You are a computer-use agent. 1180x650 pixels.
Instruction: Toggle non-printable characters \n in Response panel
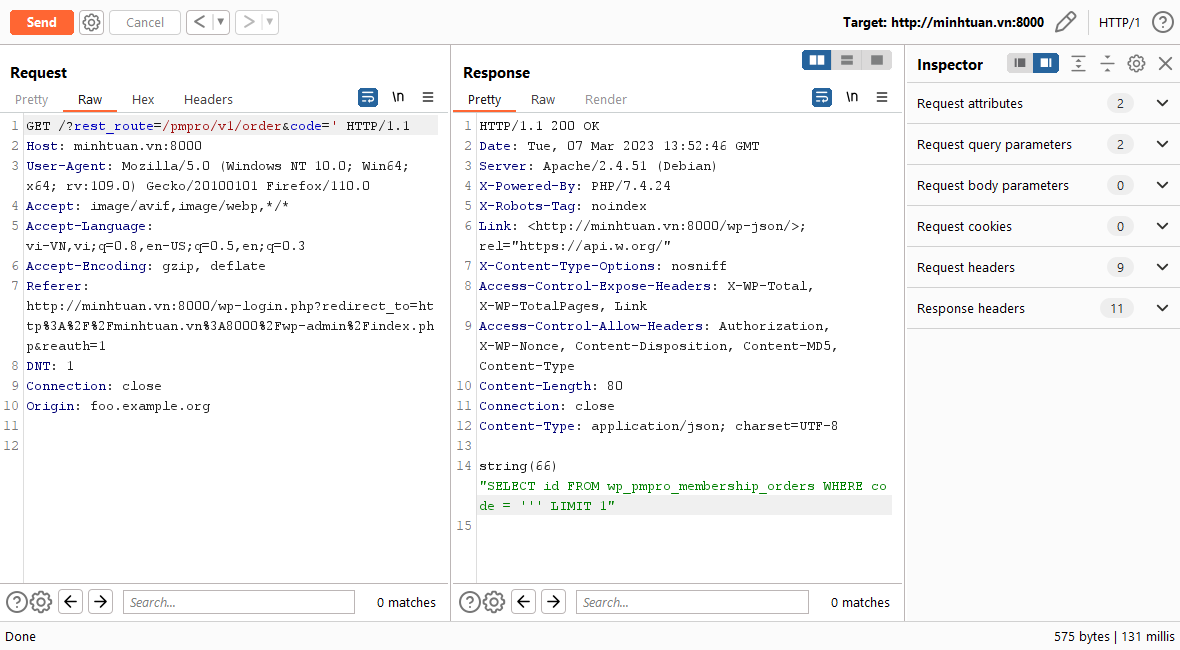click(x=852, y=97)
